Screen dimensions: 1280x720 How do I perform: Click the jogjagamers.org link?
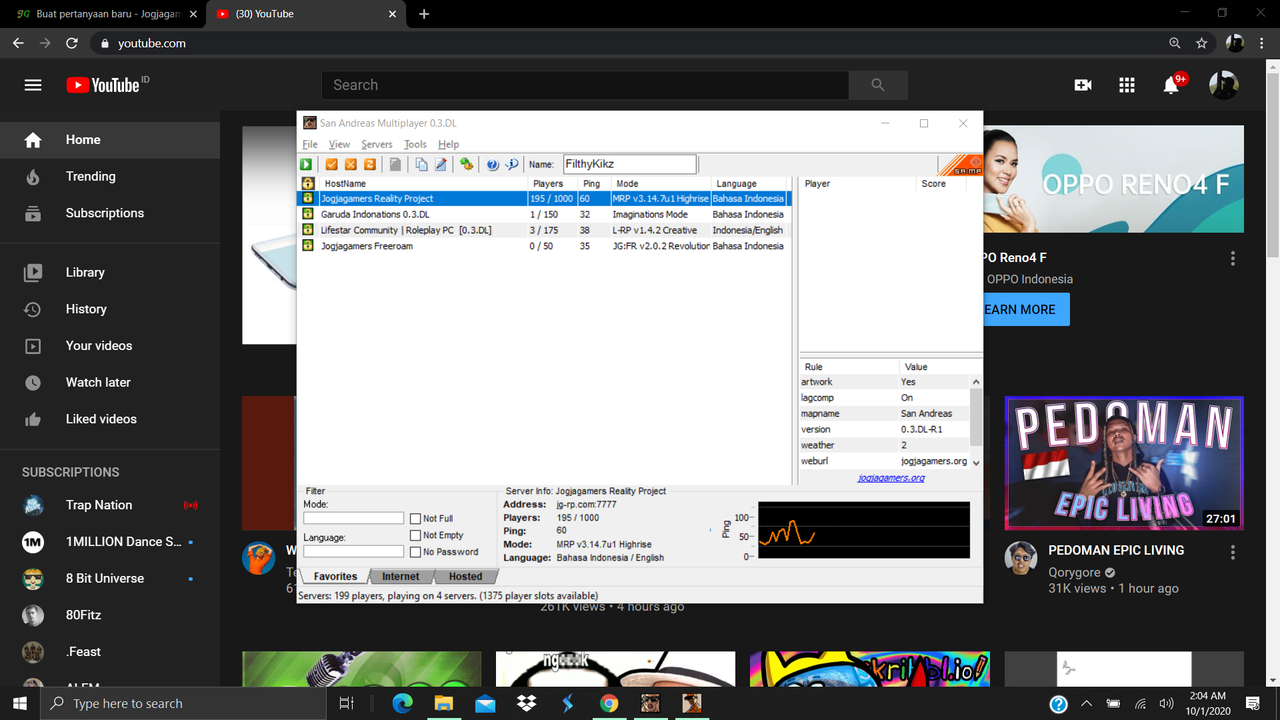(891, 478)
